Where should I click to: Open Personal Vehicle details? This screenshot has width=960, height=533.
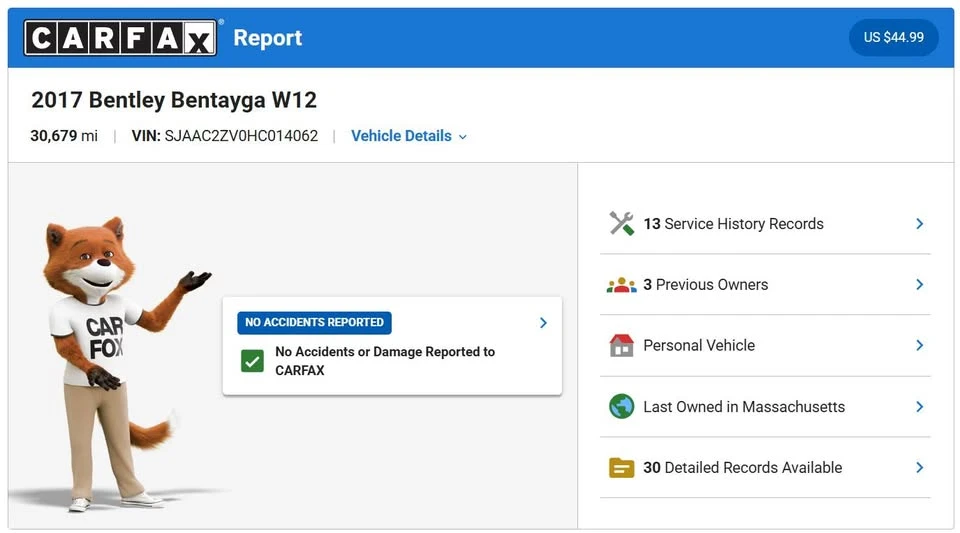point(765,345)
